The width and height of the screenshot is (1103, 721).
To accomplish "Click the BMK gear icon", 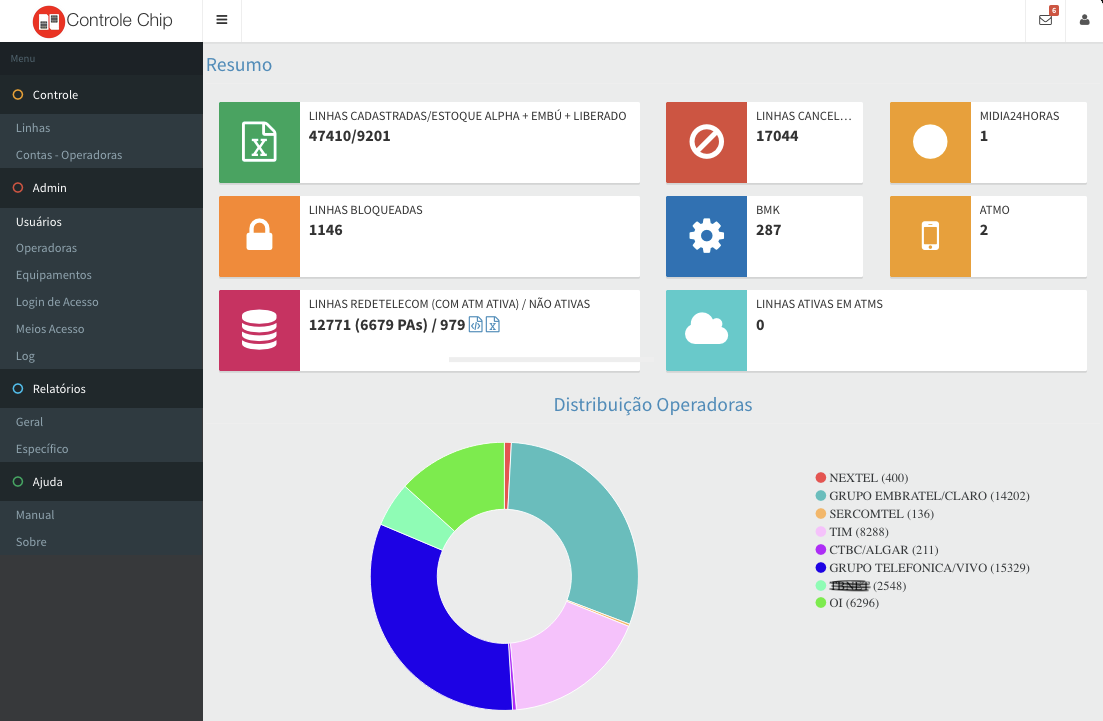I will point(706,236).
